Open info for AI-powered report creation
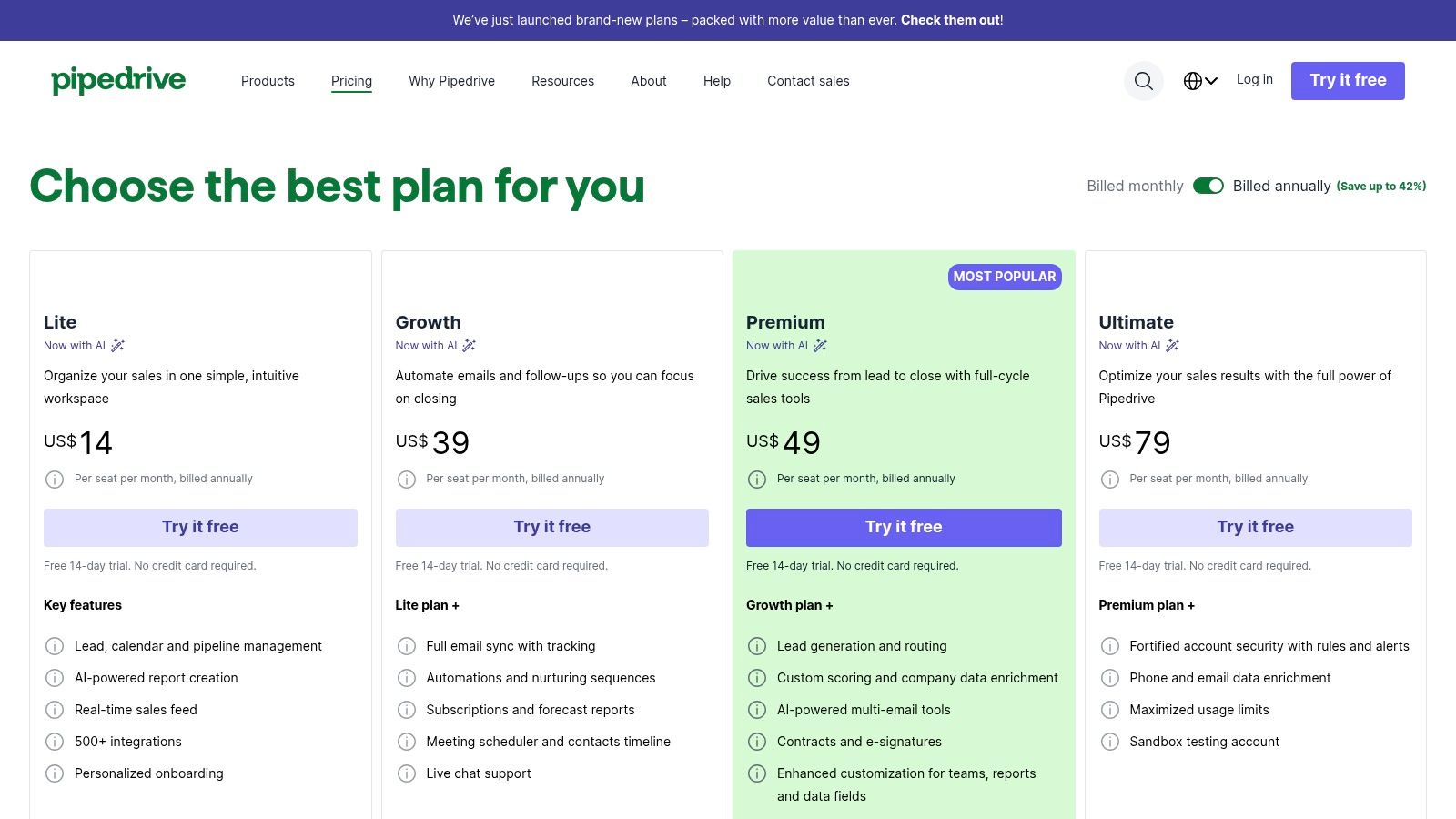 point(55,678)
